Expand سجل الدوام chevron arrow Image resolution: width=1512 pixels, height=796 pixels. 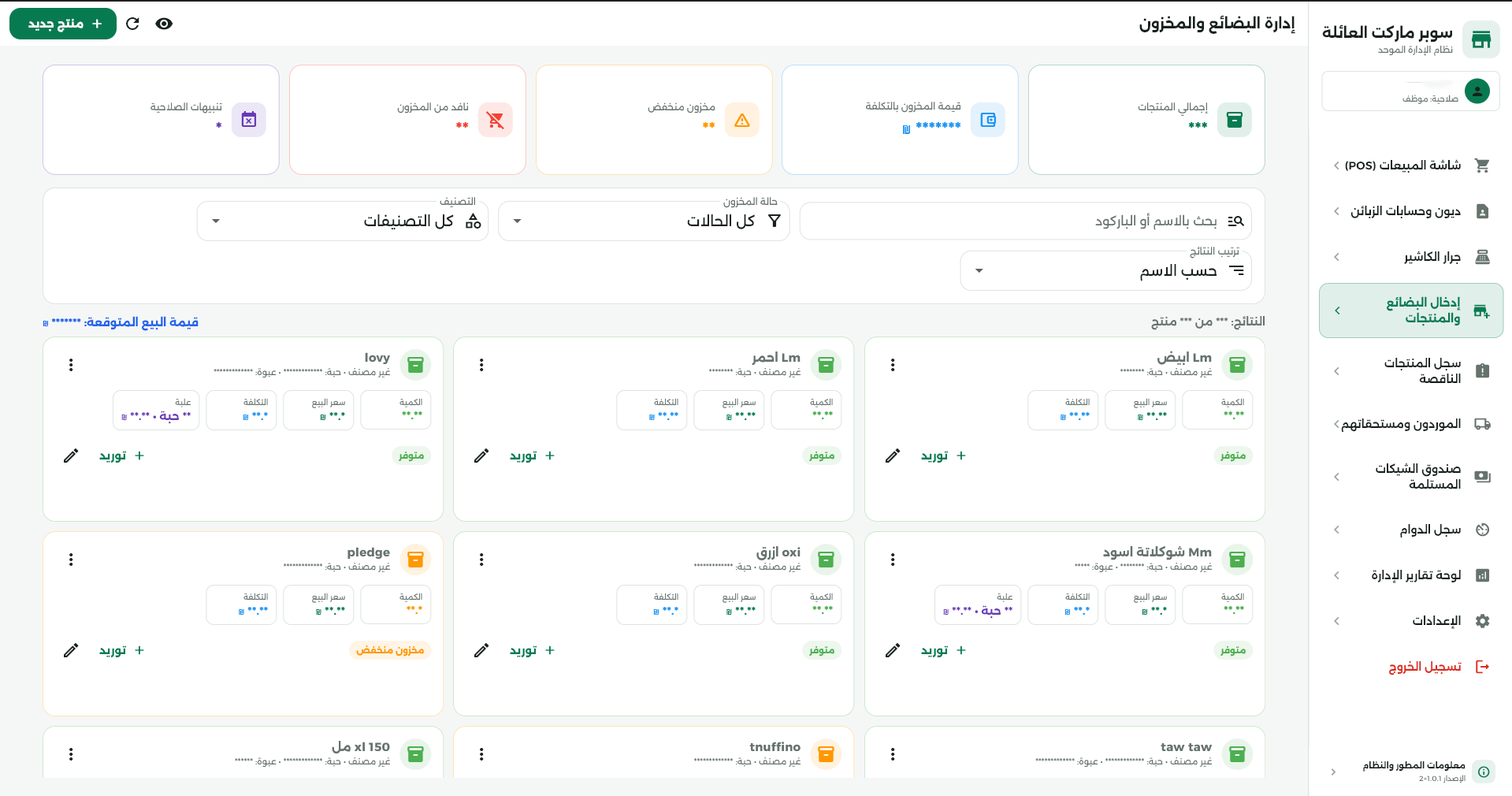pyautogui.click(x=1336, y=530)
